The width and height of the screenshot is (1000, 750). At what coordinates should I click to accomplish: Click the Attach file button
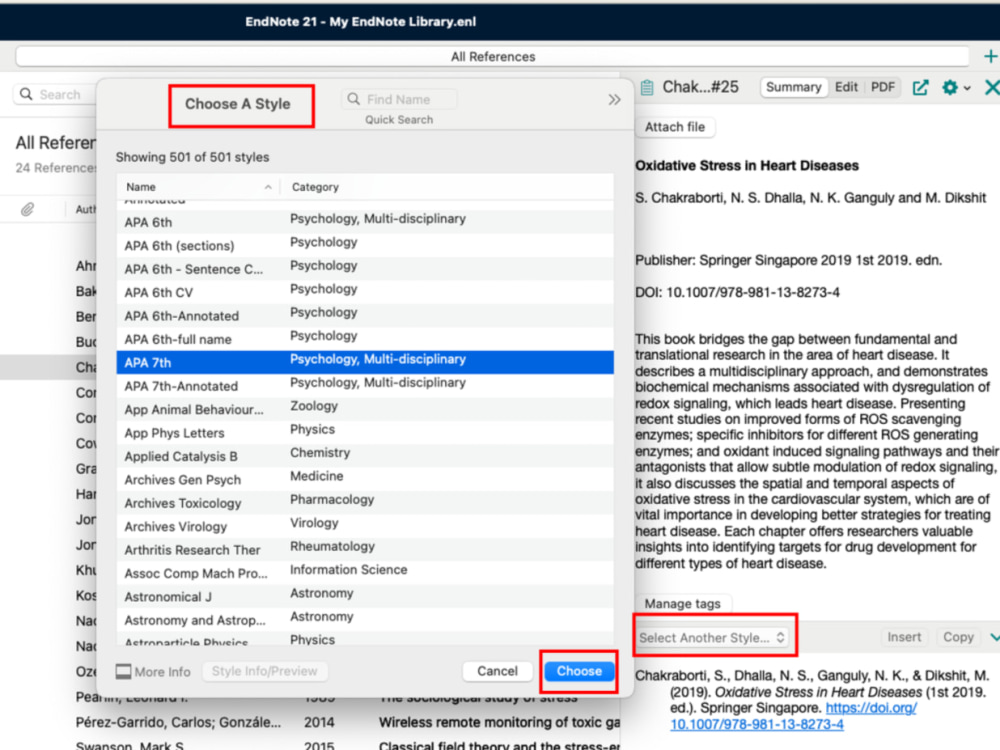coord(675,127)
